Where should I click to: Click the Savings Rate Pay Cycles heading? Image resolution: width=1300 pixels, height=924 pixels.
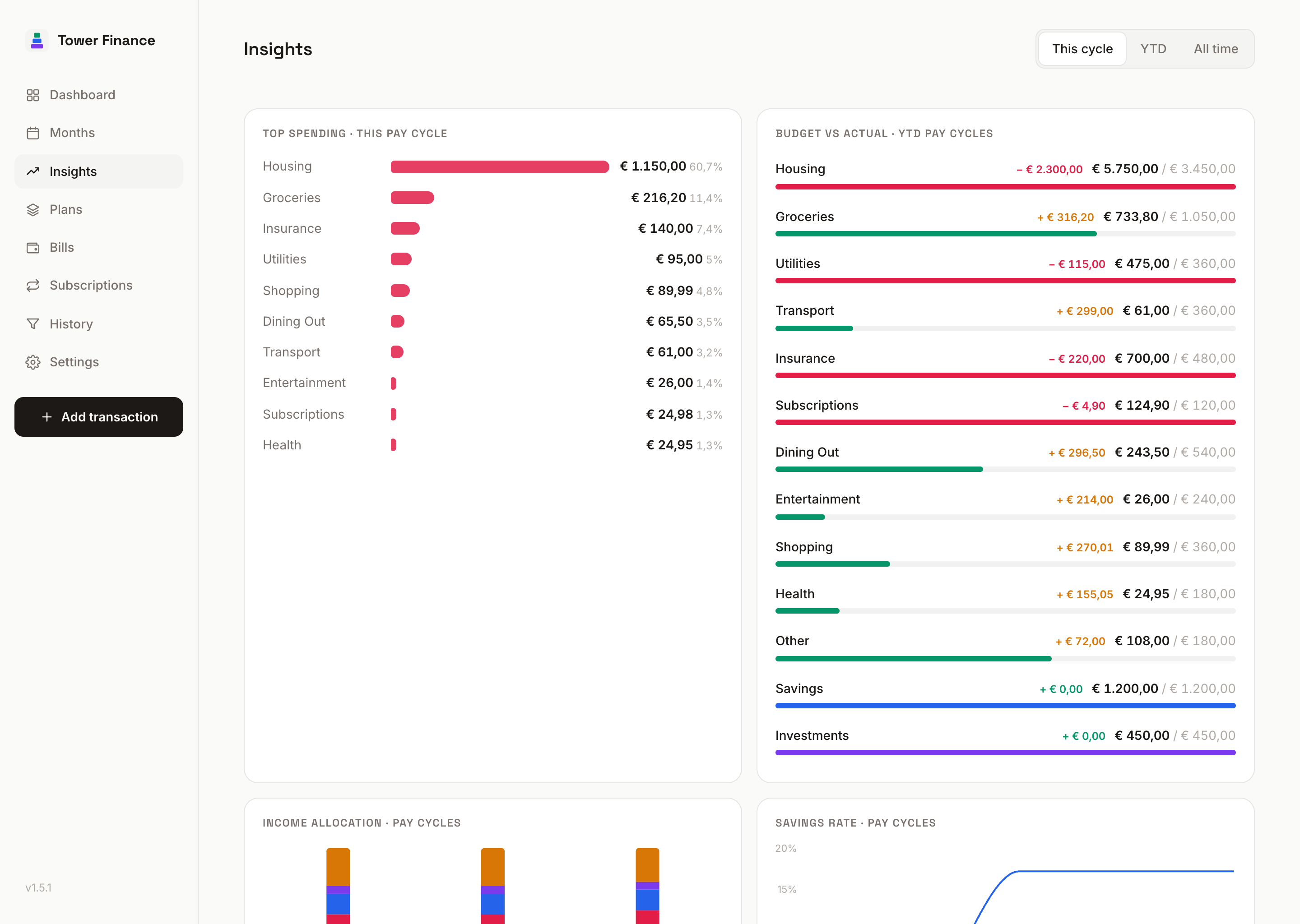pyautogui.click(x=855, y=823)
